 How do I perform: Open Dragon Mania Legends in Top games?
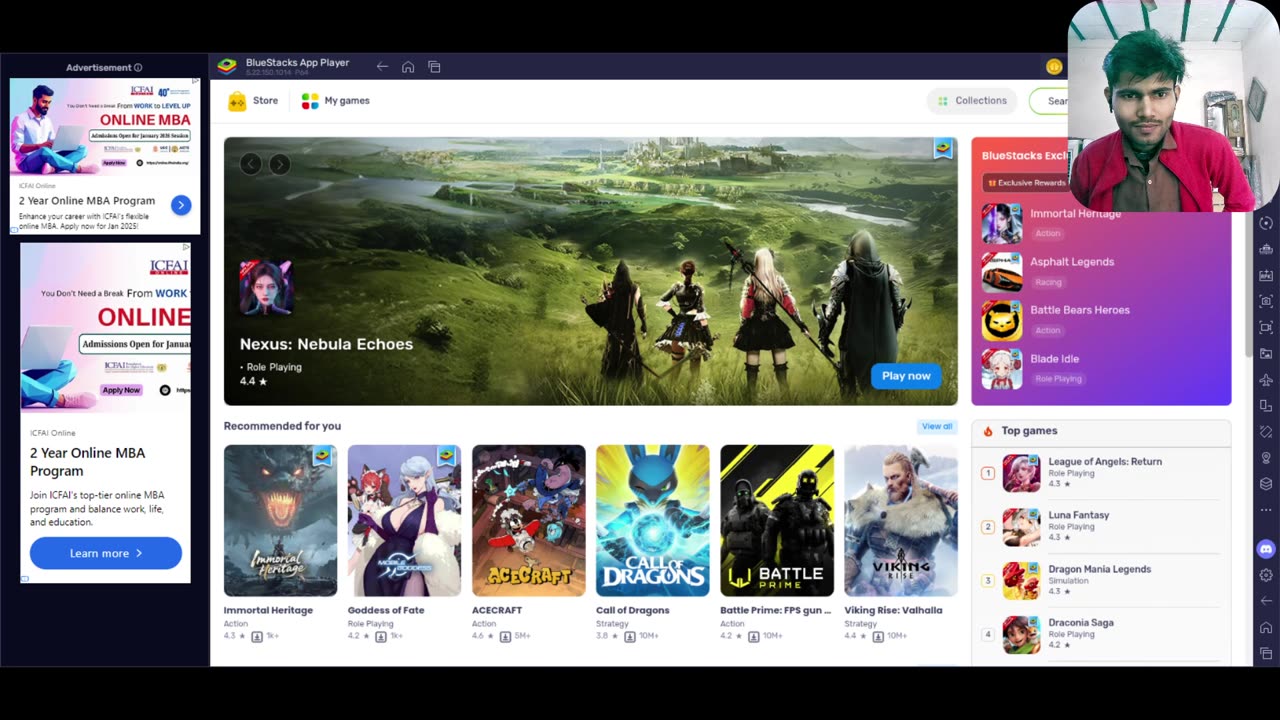1100,581
